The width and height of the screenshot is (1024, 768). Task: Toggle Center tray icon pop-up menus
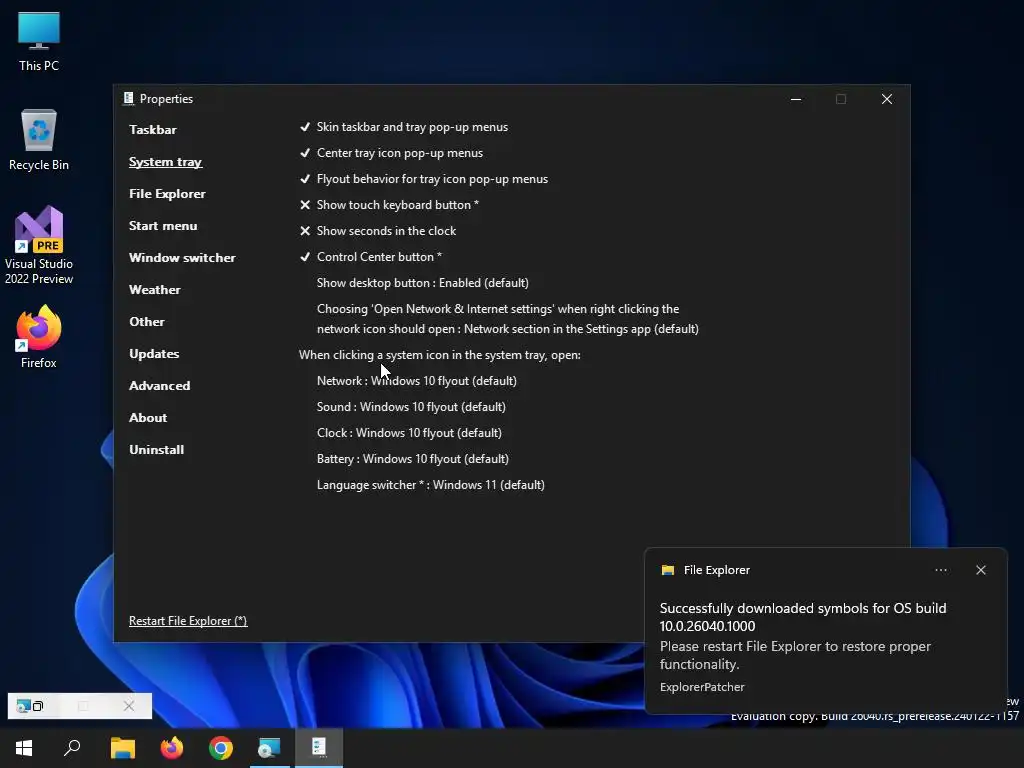pos(391,153)
